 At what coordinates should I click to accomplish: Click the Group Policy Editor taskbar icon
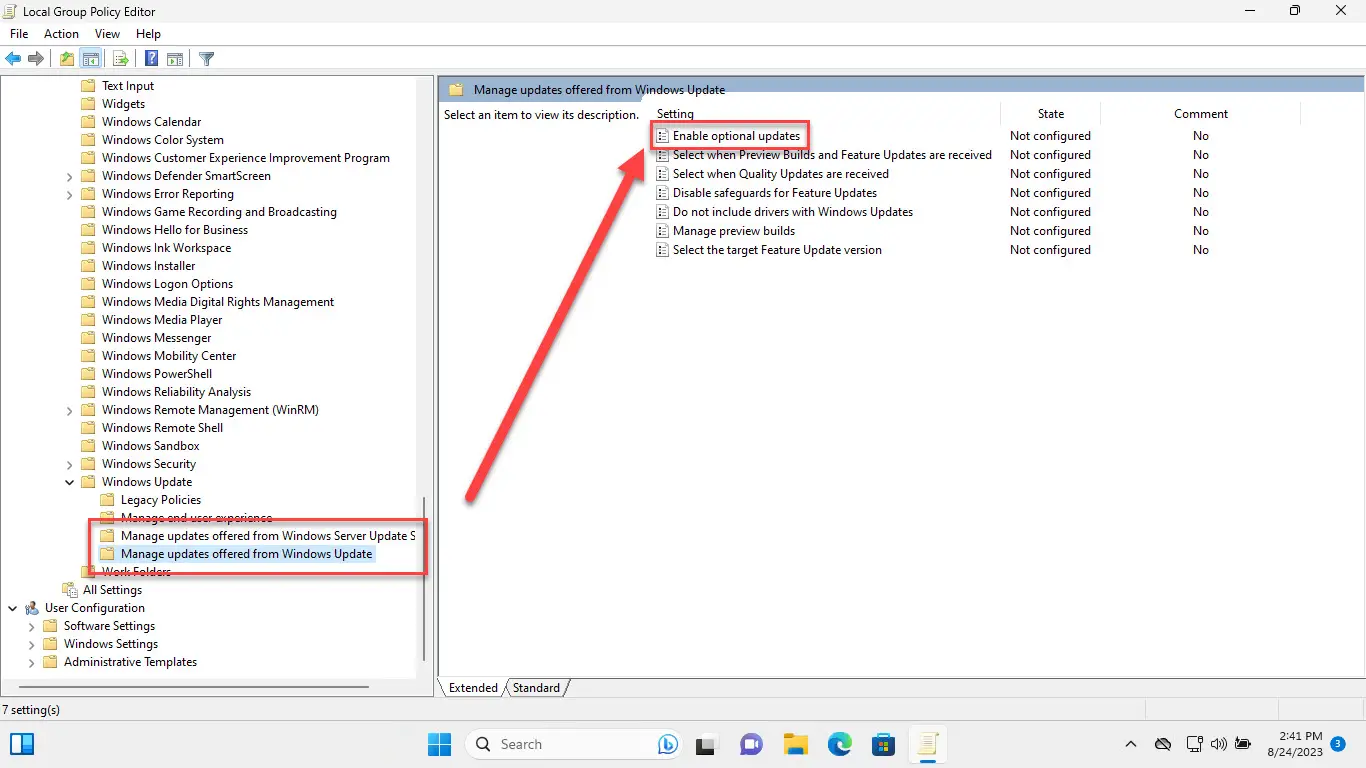pos(927,744)
